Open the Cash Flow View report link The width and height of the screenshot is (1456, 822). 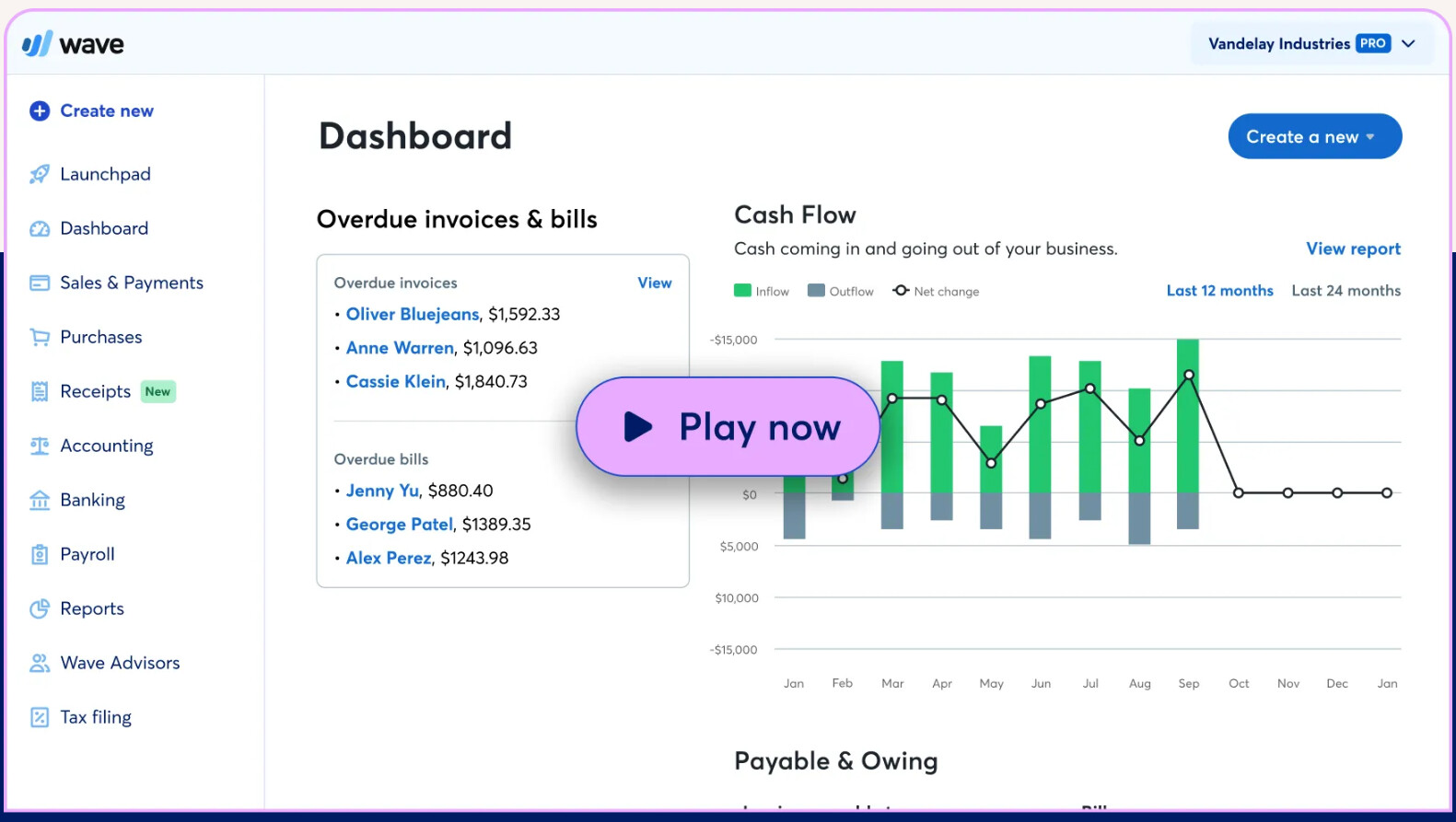click(x=1353, y=249)
